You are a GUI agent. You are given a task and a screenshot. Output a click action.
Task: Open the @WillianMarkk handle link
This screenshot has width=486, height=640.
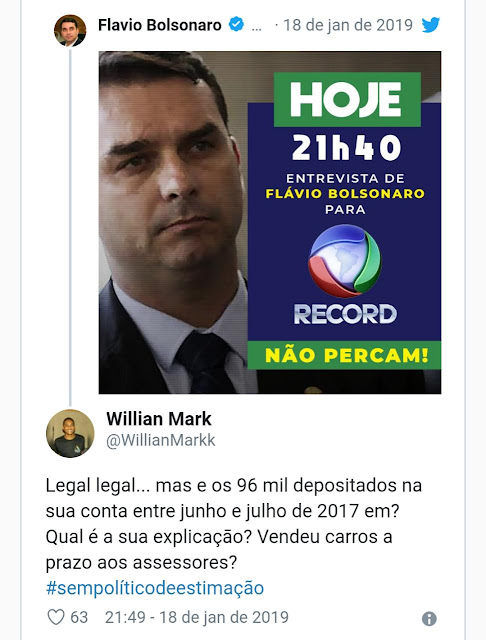click(161, 440)
